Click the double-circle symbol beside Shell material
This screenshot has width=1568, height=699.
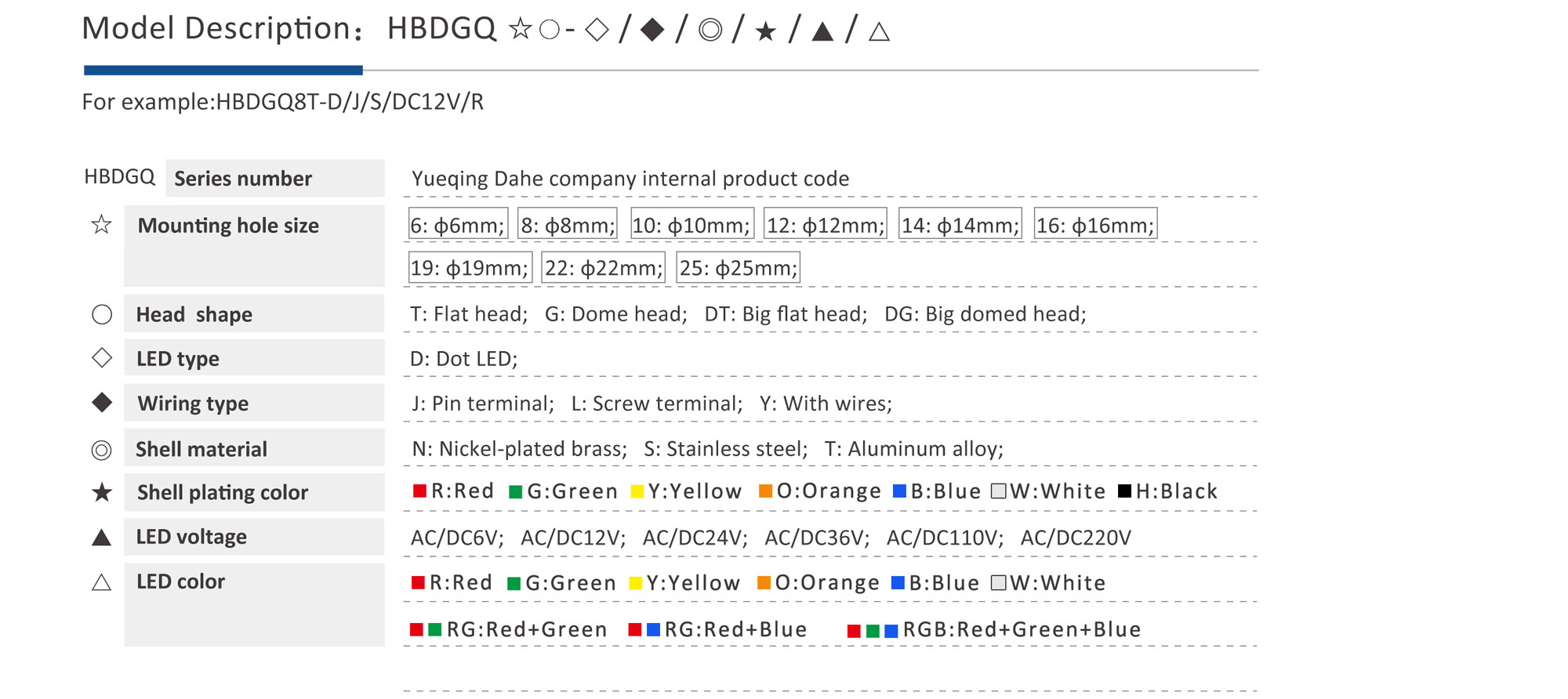coord(101,450)
